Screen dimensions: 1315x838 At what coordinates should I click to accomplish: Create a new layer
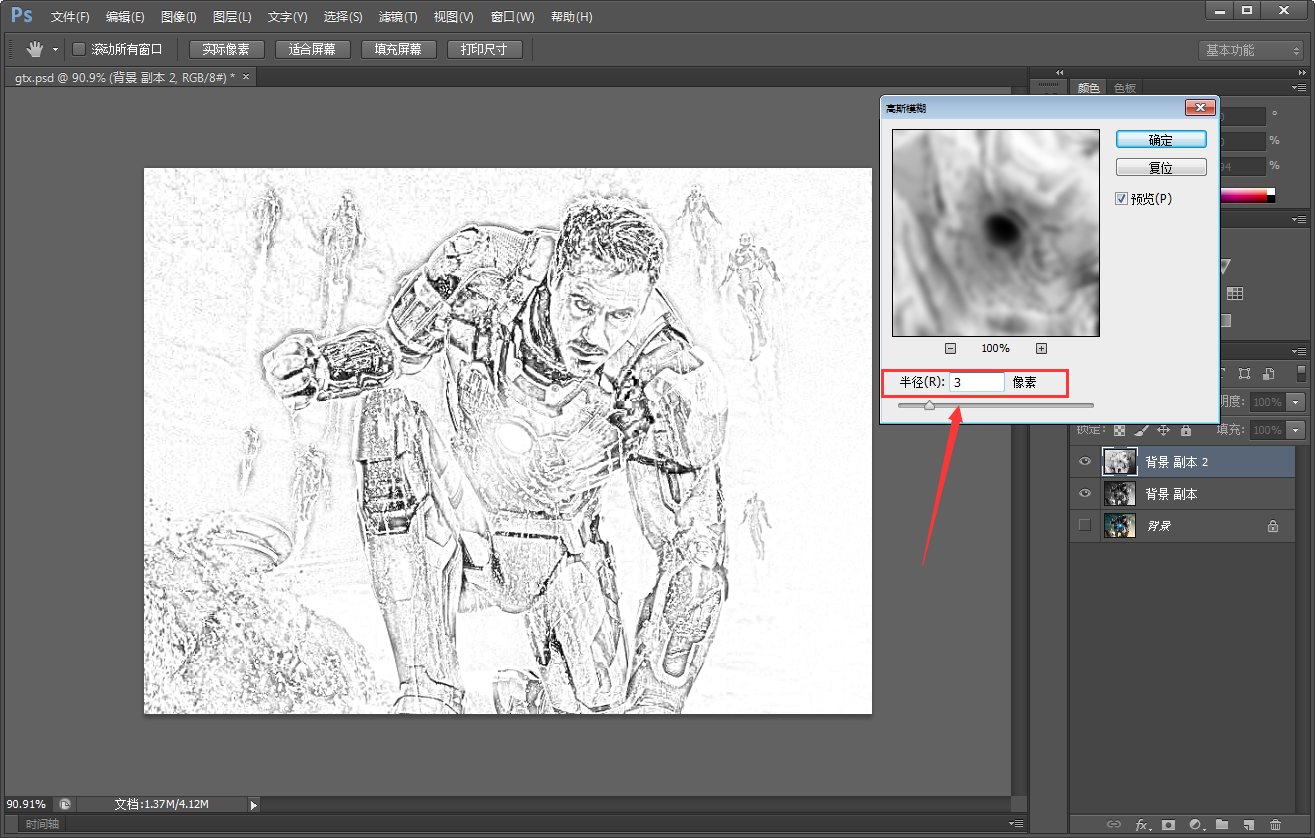tap(1248, 825)
